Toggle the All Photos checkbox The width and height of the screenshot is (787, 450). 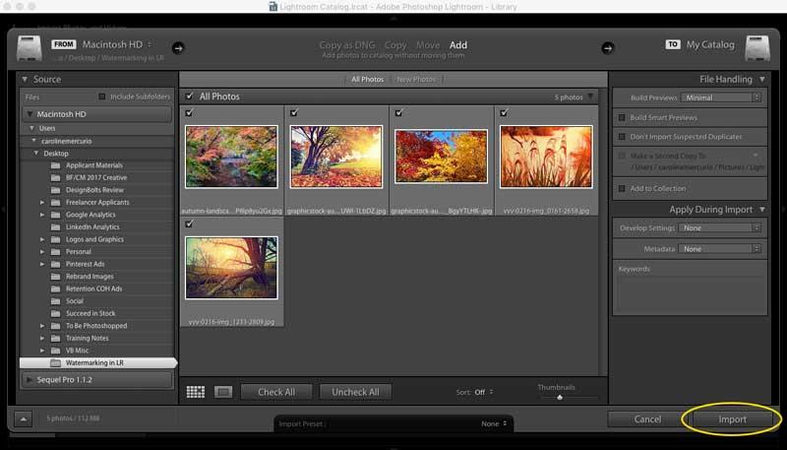[190, 97]
